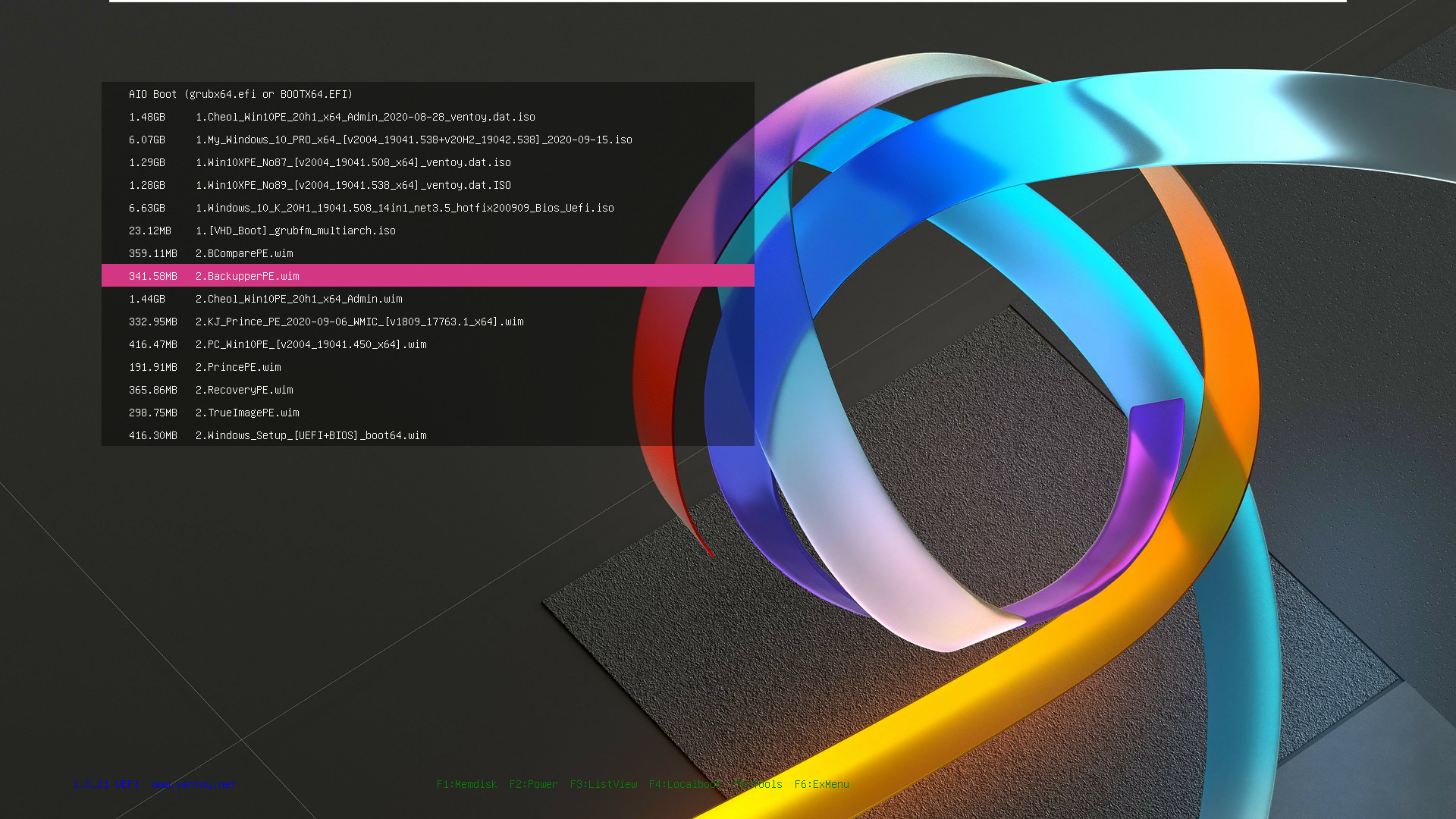This screenshot has width=1456, height=819.
Task: Select 2.Cheol_Win10PE_20h1_x64_Admin.wim entry
Action: click(x=428, y=299)
